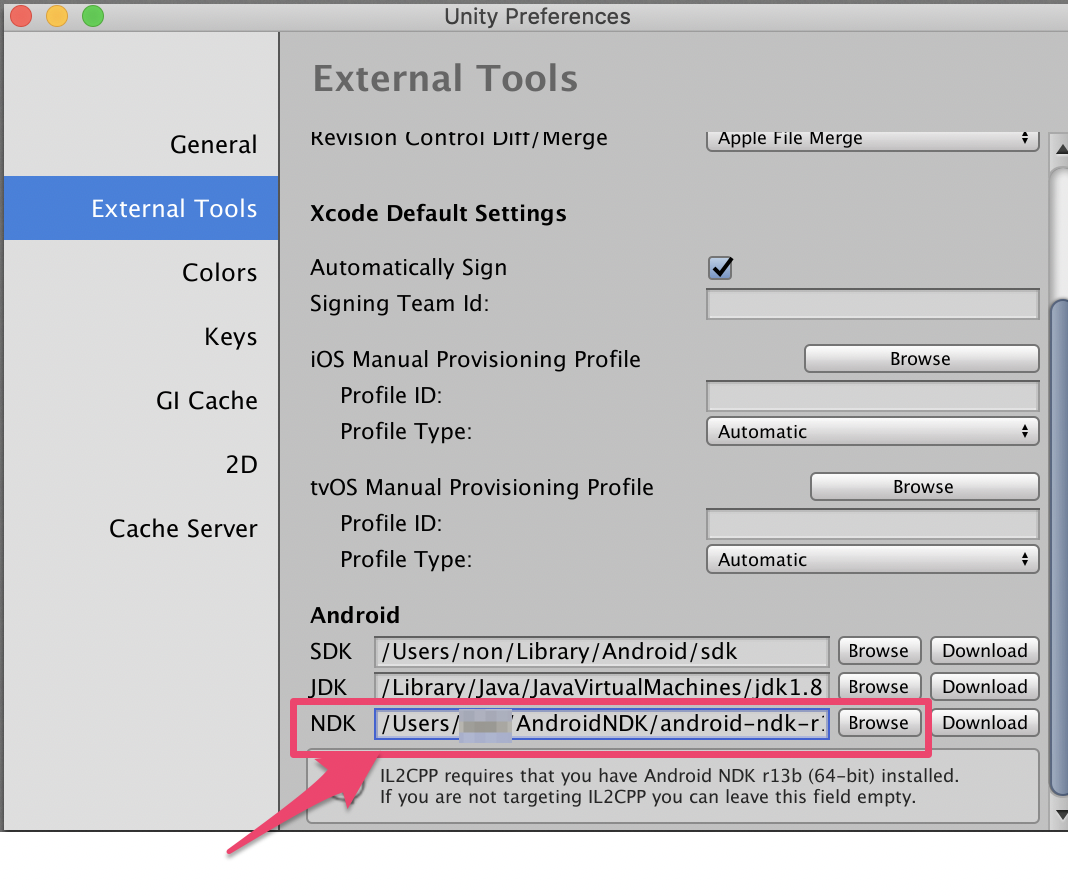1068x896 pixels.
Task: Open Revision Control Diff/Merge dropdown
Action: point(873,140)
